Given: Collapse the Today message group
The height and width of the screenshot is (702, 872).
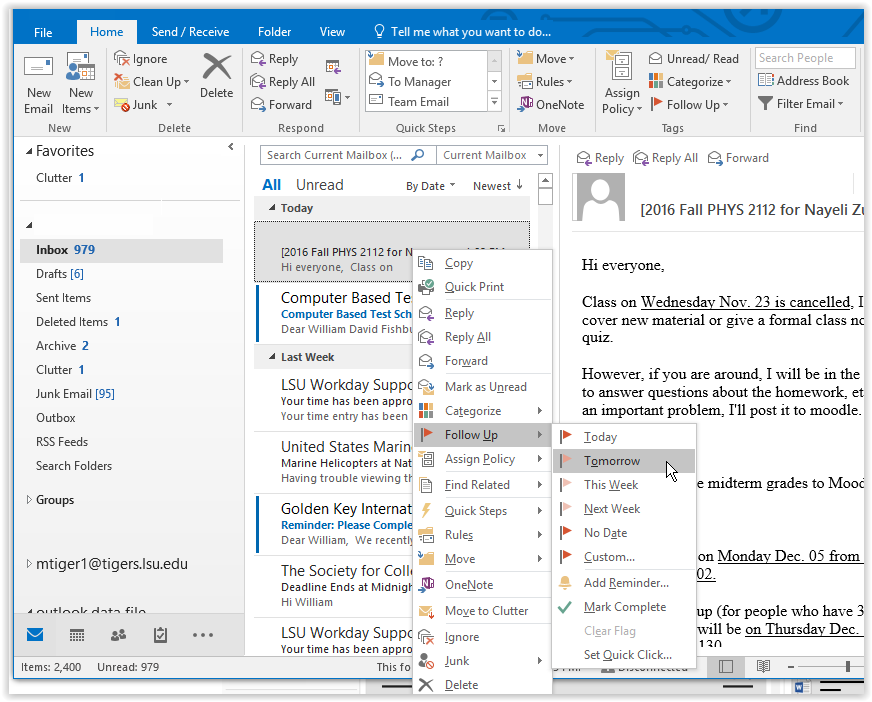Looking at the screenshot, I should tap(272, 207).
